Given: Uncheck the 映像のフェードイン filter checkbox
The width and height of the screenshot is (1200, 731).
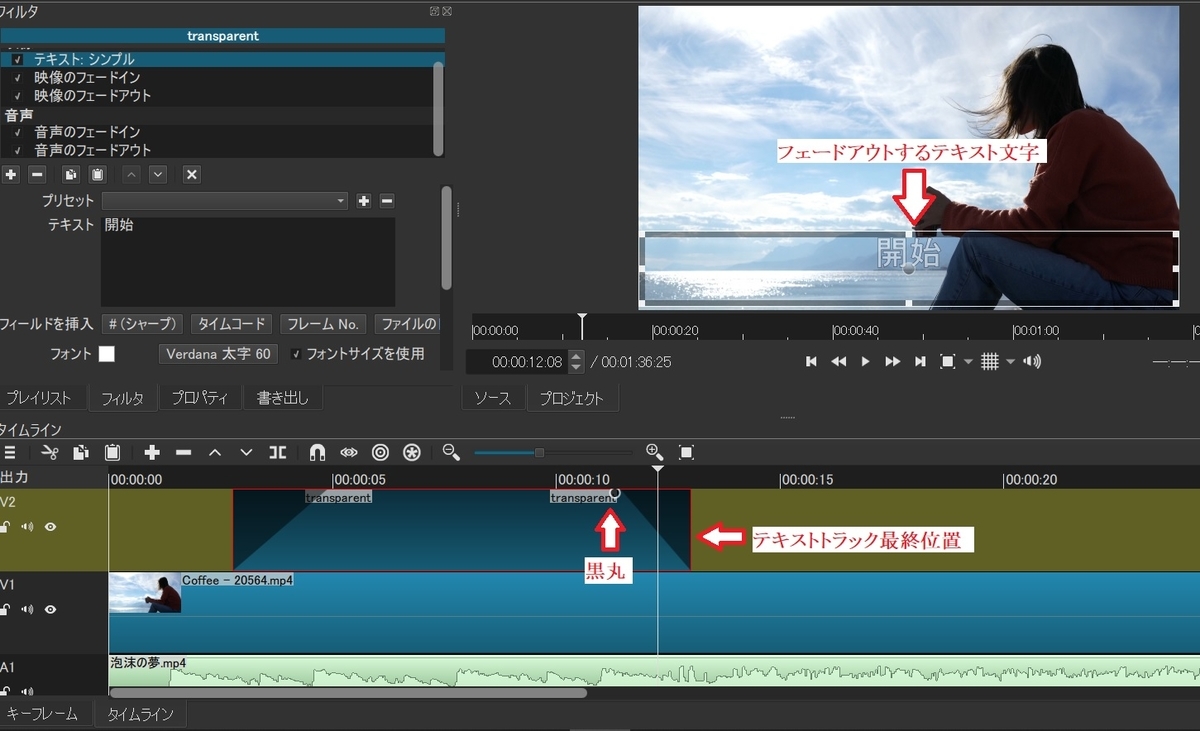Looking at the screenshot, I should point(18,78).
